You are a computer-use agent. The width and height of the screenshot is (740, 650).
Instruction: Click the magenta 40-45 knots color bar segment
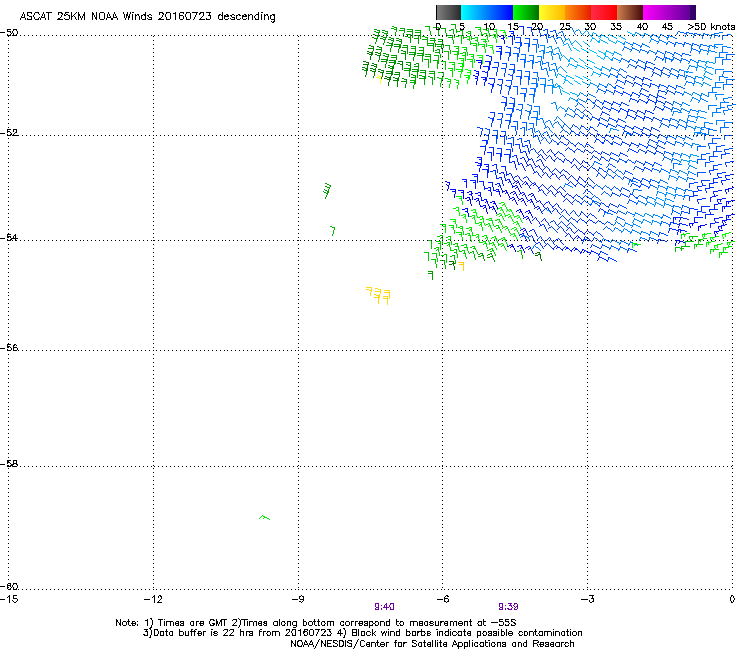point(656,12)
